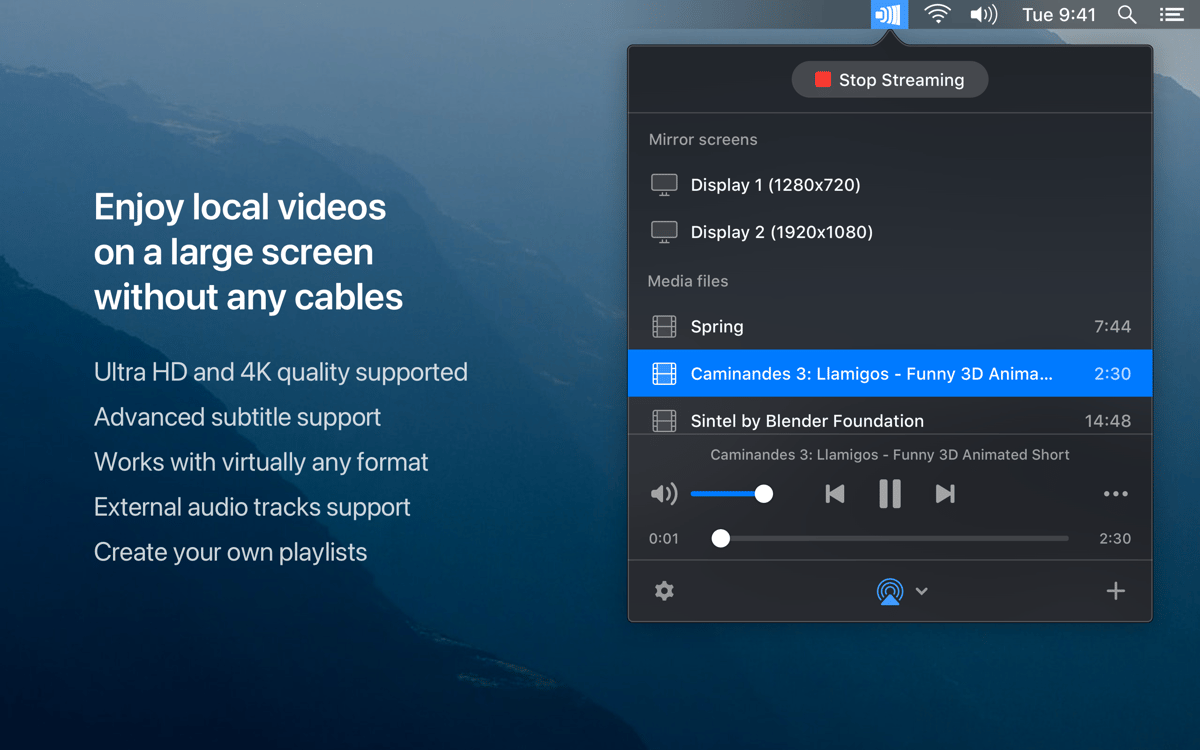This screenshot has width=1200, height=750.
Task: Open the Wi-Fi menu in menu bar
Action: pyautogui.click(x=937, y=15)
